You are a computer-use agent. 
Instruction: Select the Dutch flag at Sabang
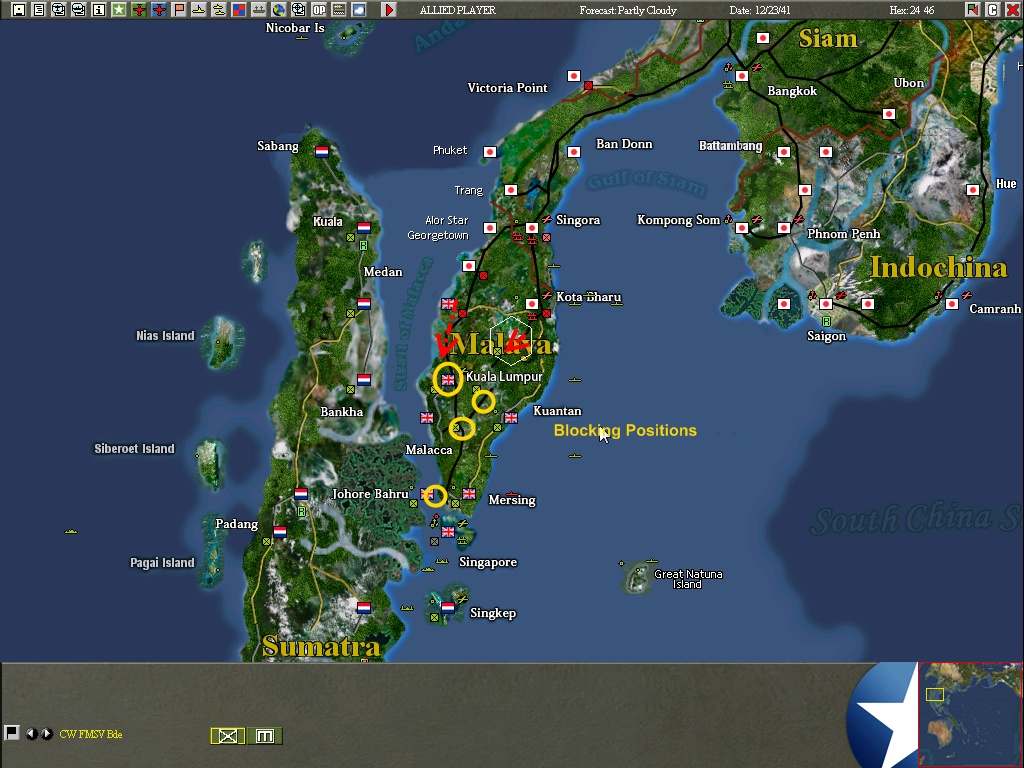pos(322,152)
